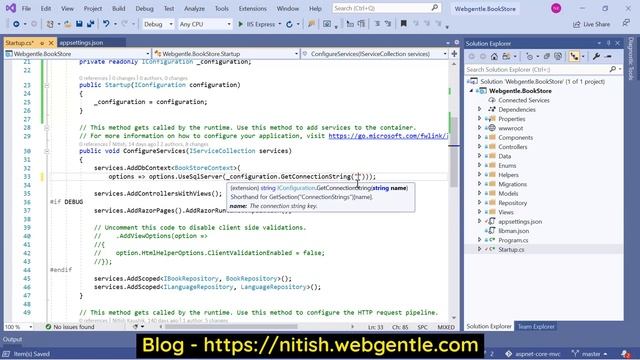Open the File menu
Screen dimensions: 640x360
click(x=26, y=8)
